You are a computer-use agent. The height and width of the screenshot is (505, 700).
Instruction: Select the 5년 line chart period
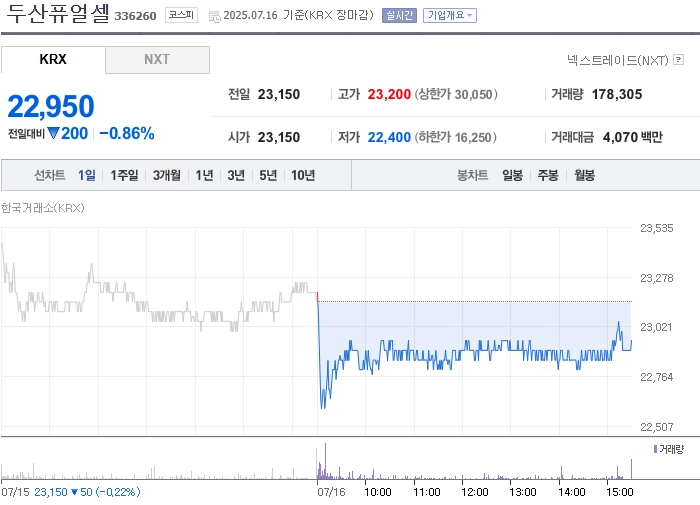pos(268,175)
